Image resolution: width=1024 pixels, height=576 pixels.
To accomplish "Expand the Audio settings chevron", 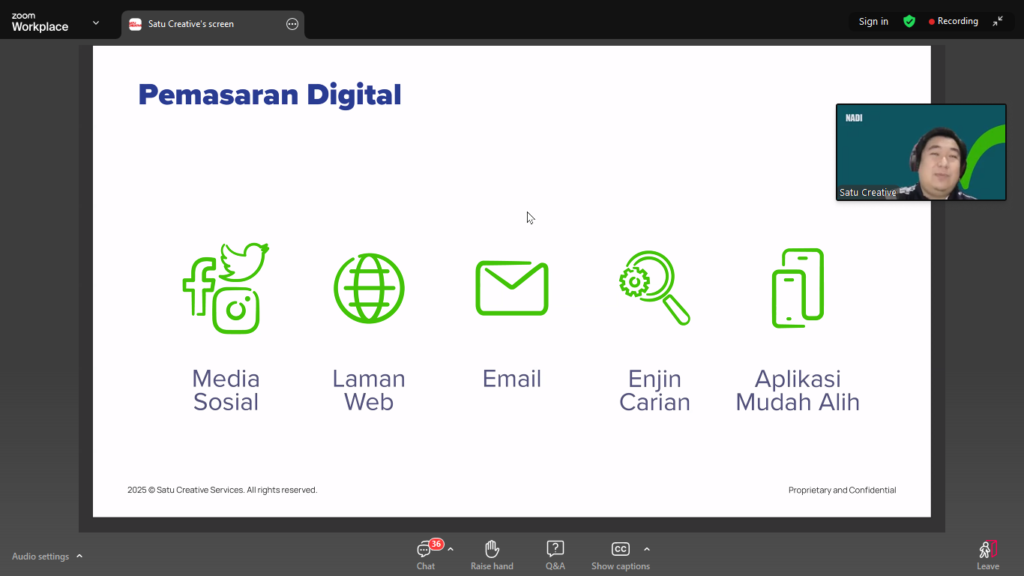I will [79, 556].
